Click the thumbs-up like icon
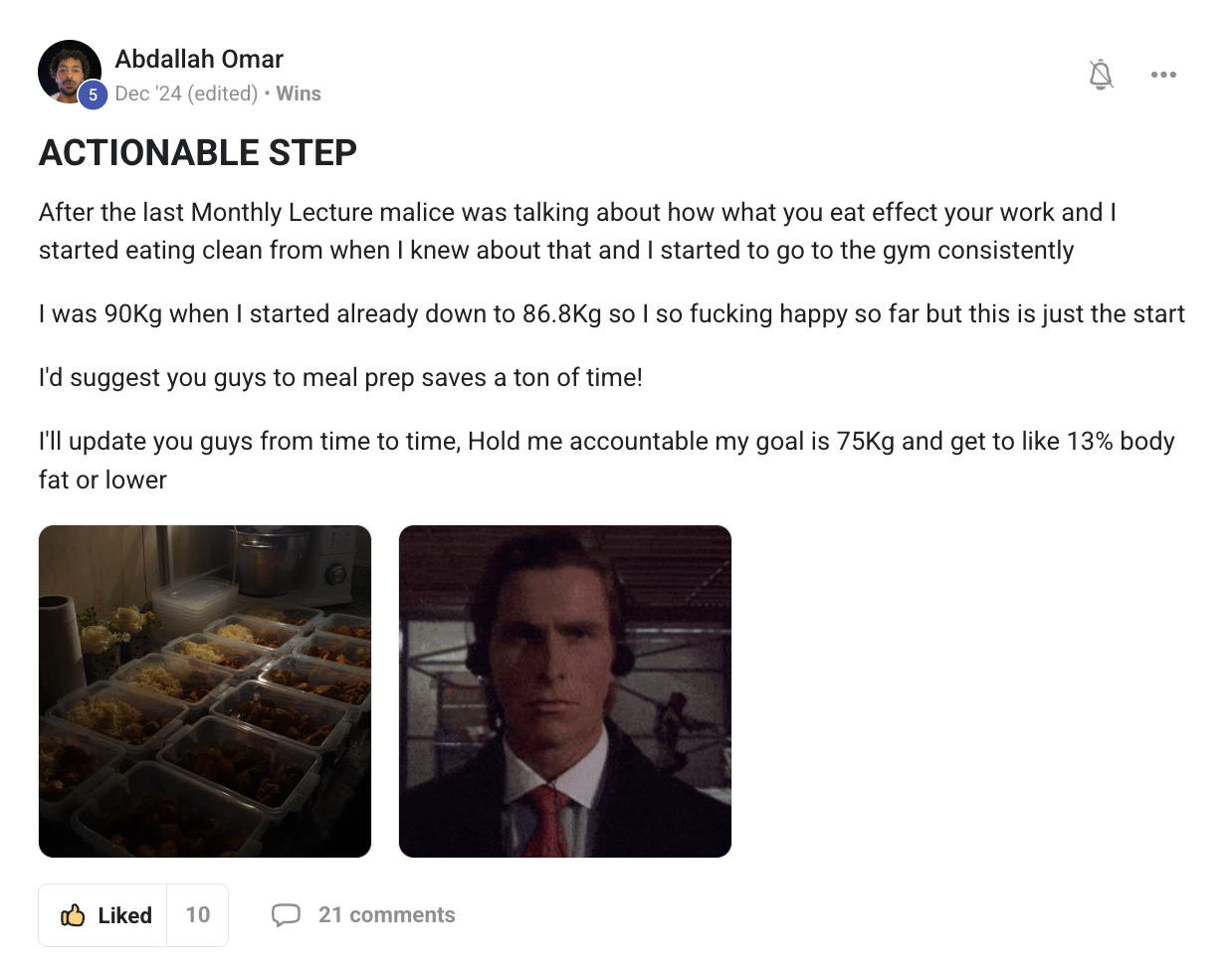 73,915
